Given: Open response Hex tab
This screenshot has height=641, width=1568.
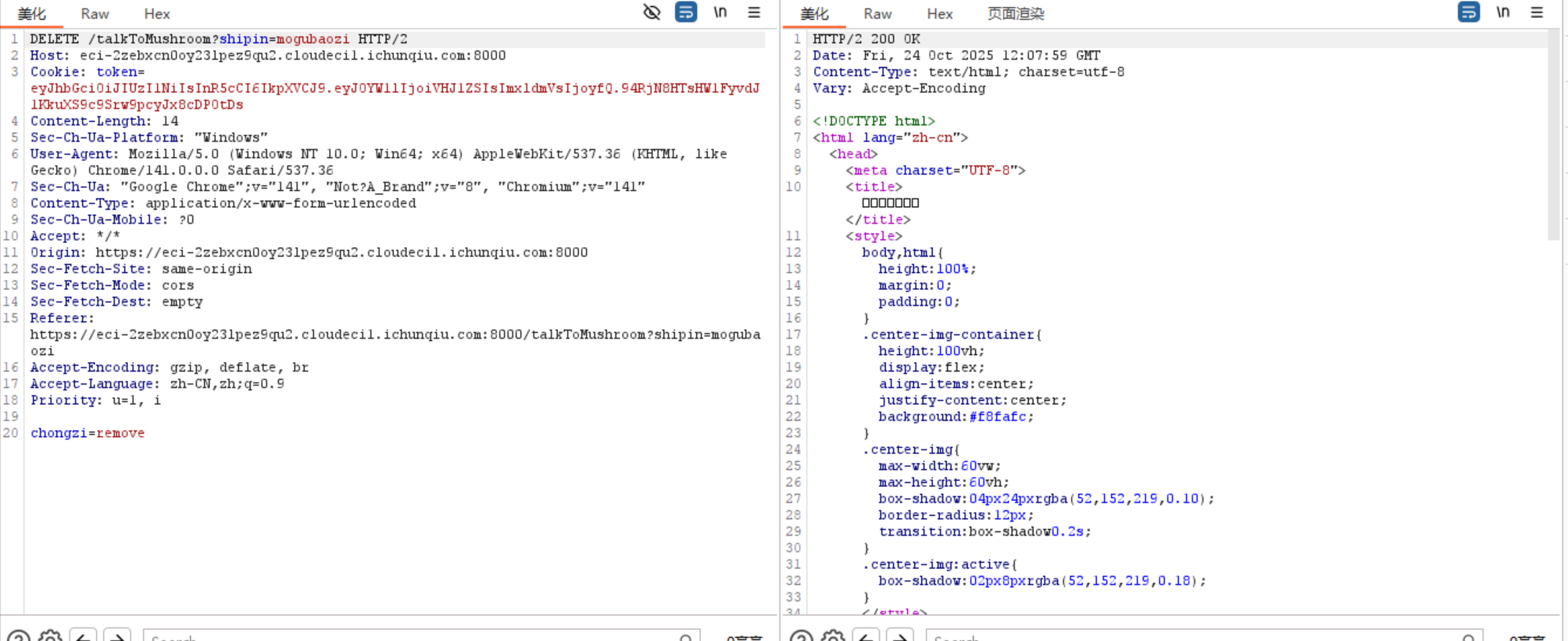Looking at the screenshot, I should coord(940,14).
